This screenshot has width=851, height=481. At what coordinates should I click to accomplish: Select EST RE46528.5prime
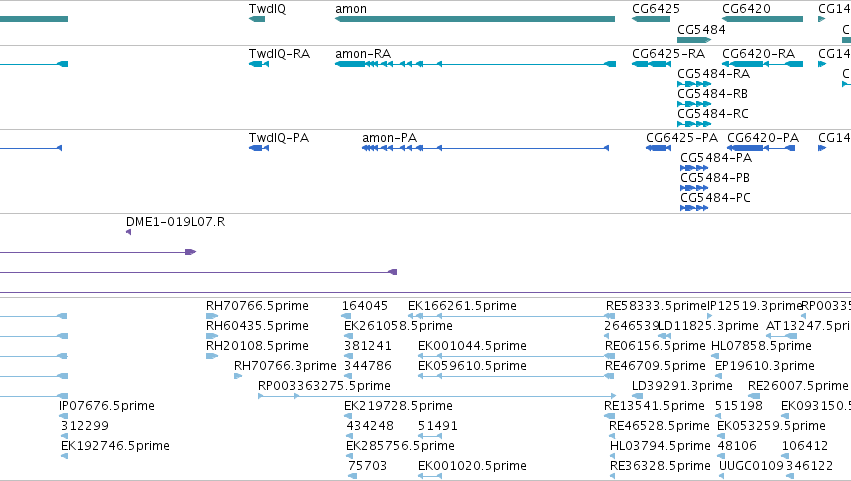(x=659, y=426)
